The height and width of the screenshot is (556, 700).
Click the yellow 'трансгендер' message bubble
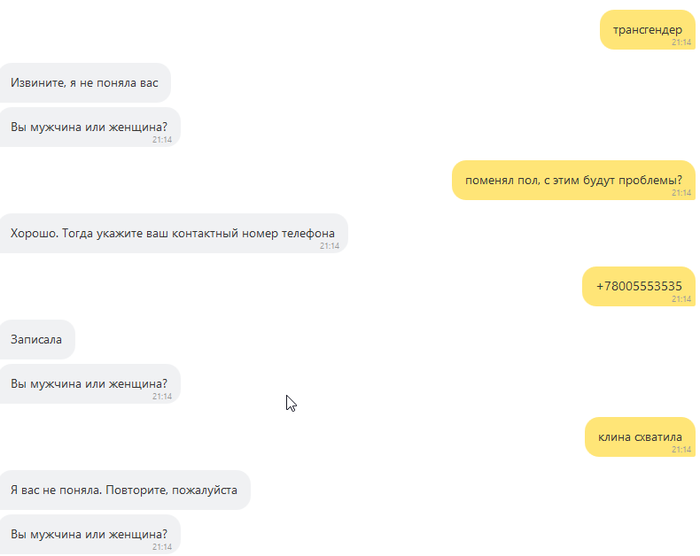pyautogui.click(x=647, y=29)
